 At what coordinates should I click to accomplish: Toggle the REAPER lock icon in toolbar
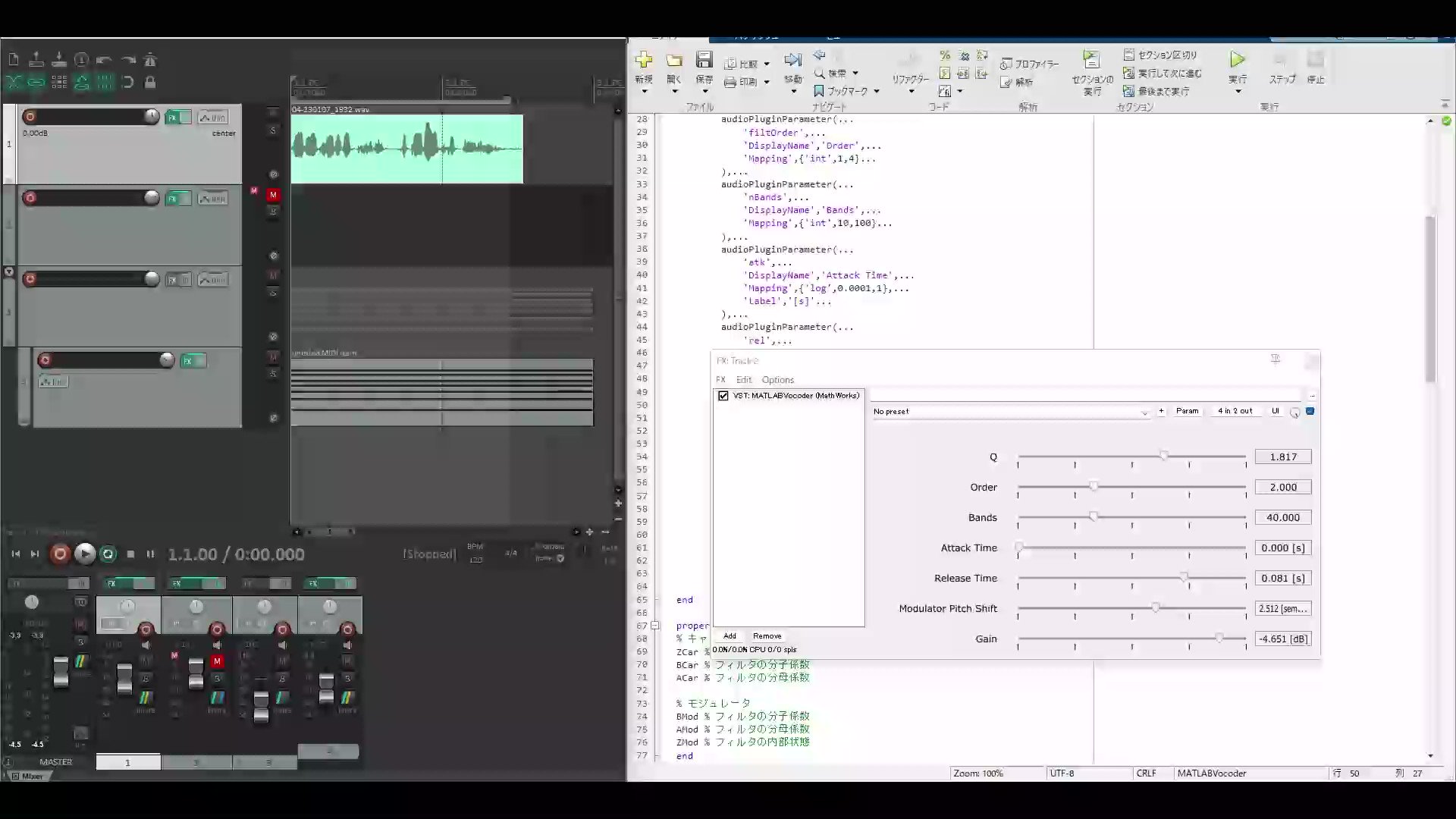pos(150,82)
